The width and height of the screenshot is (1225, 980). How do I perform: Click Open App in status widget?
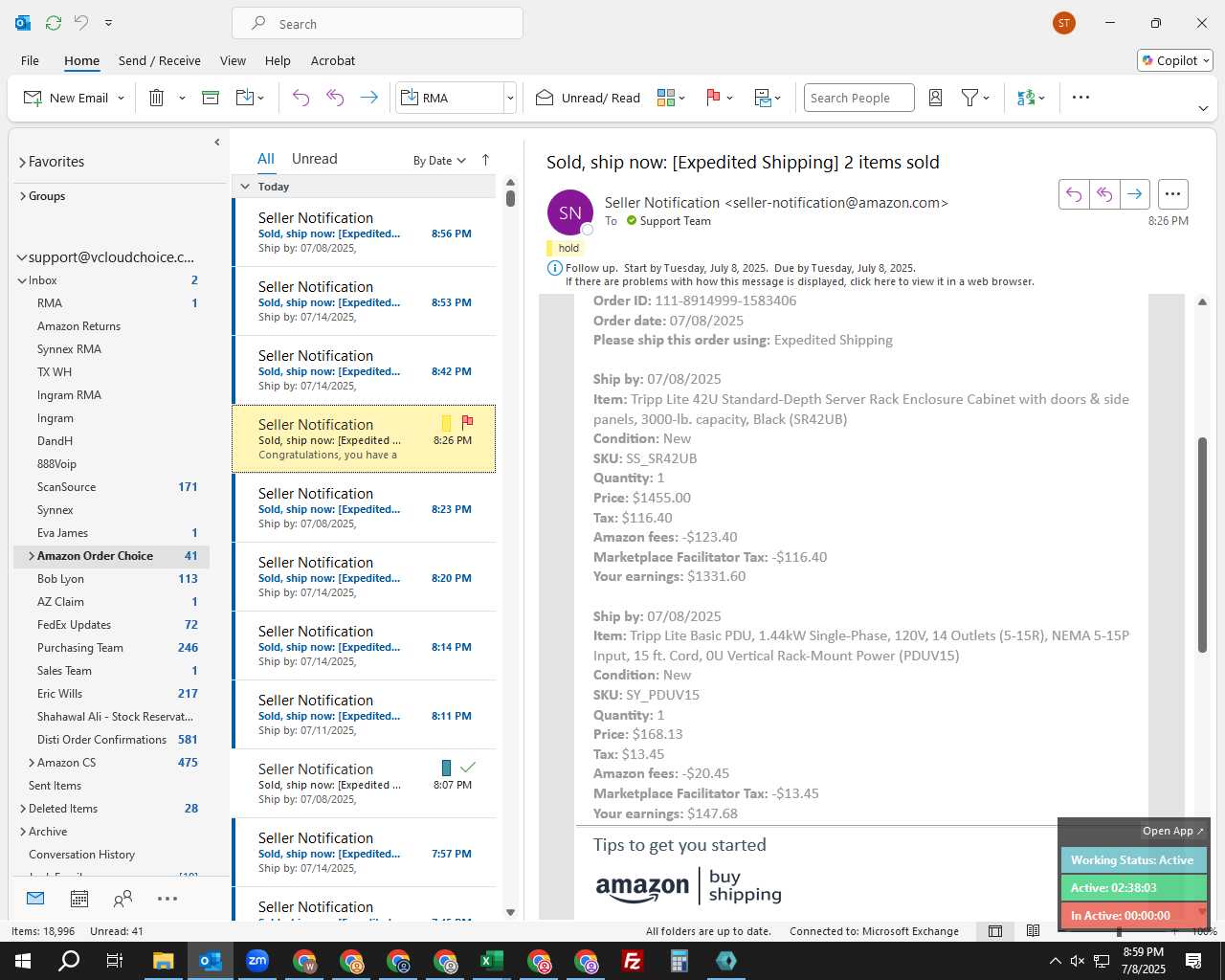coord(1172,831)
